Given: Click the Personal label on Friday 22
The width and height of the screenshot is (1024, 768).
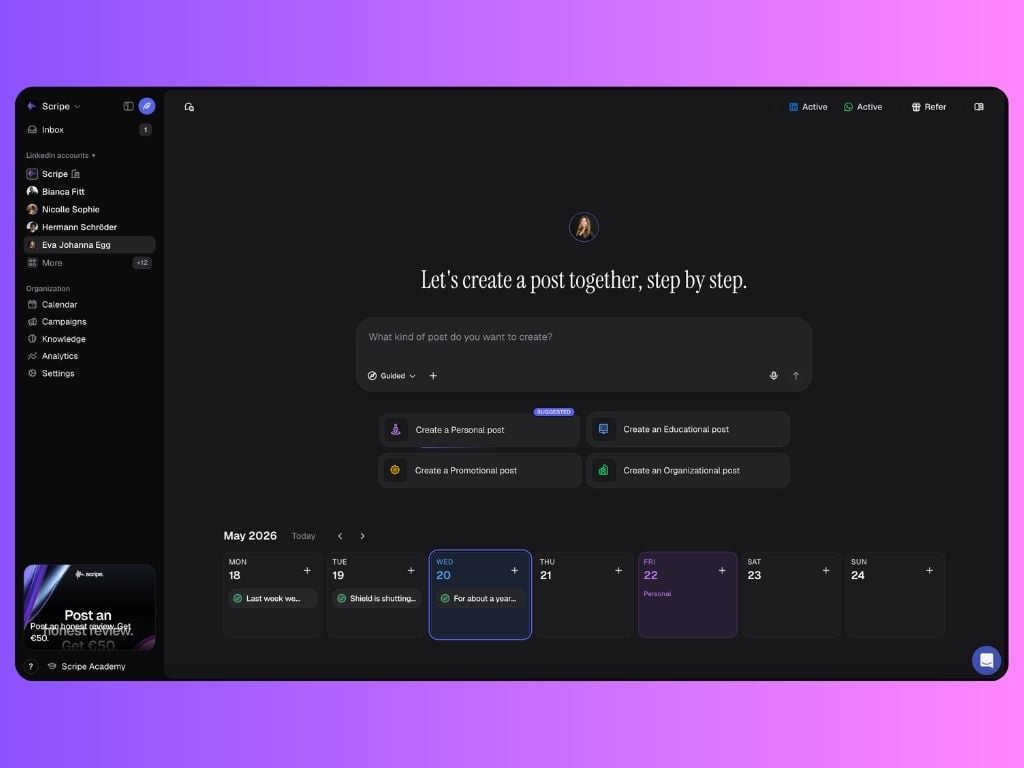Looking at the screenshot, I should [x=657, y=594].
